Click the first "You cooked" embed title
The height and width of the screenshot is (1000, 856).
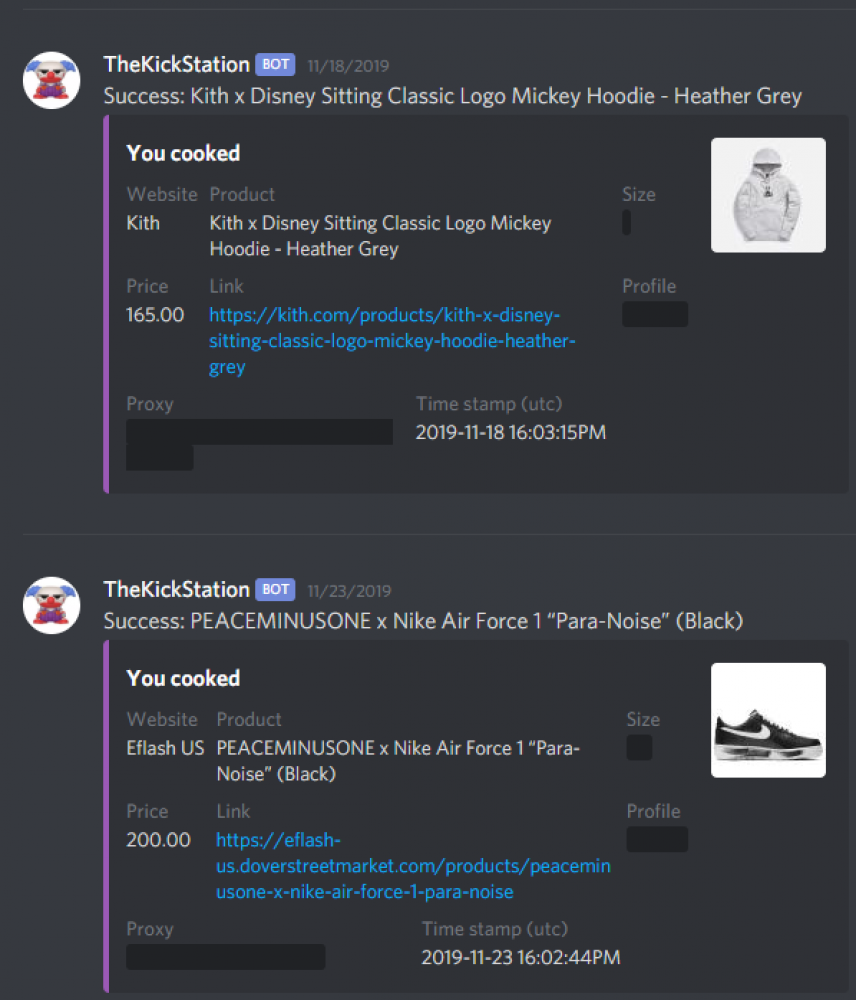(183, 153)
